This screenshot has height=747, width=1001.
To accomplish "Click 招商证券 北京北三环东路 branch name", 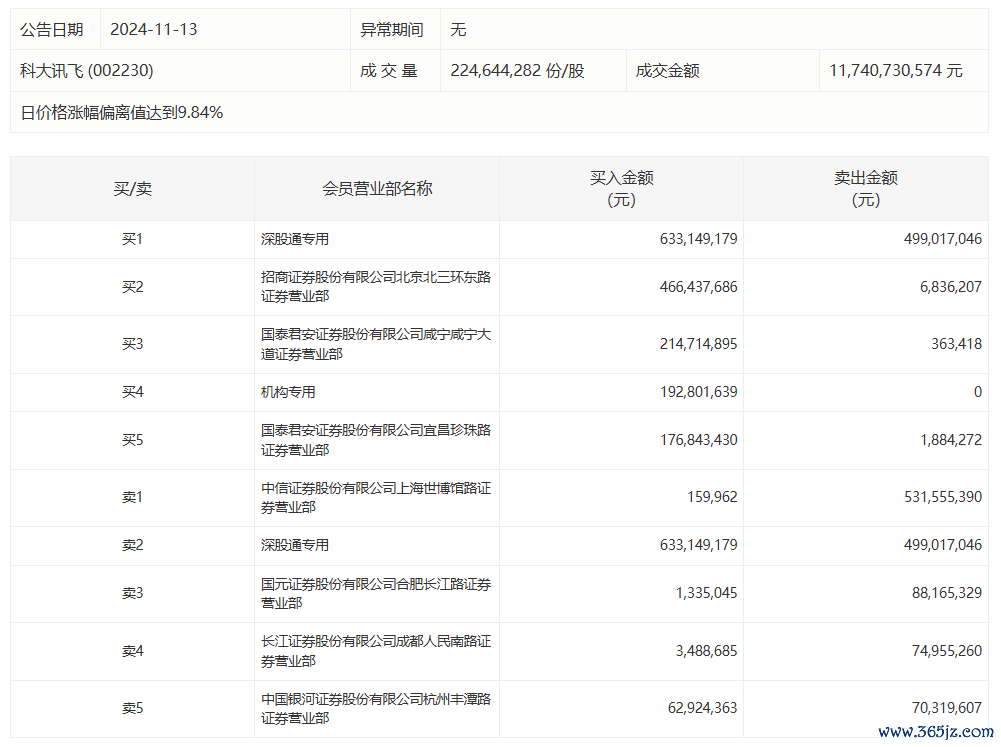I will 376,287.
